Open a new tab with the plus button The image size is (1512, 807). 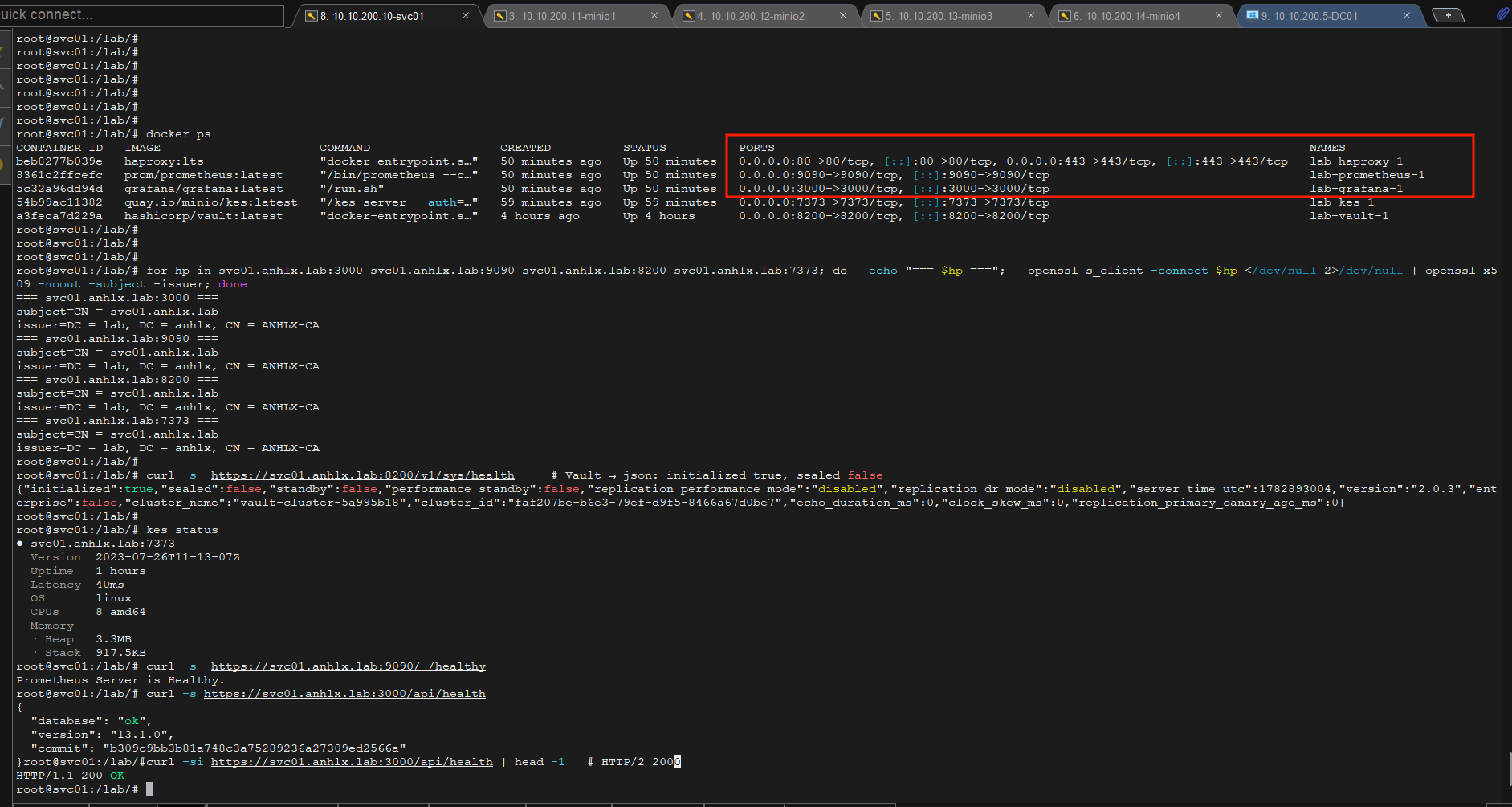[1449, 15]
